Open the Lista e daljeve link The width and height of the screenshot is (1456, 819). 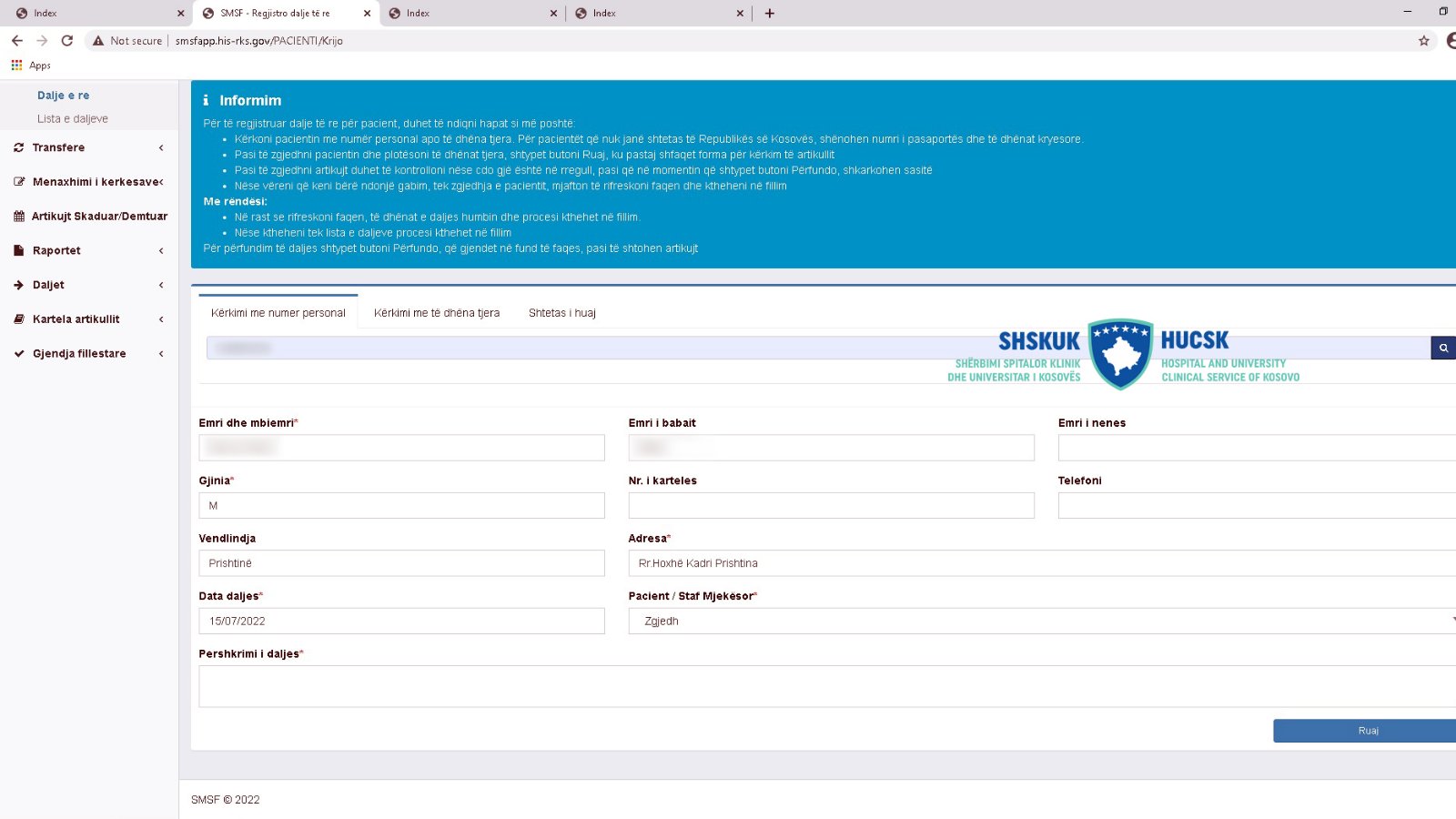[x=73, y=119]
